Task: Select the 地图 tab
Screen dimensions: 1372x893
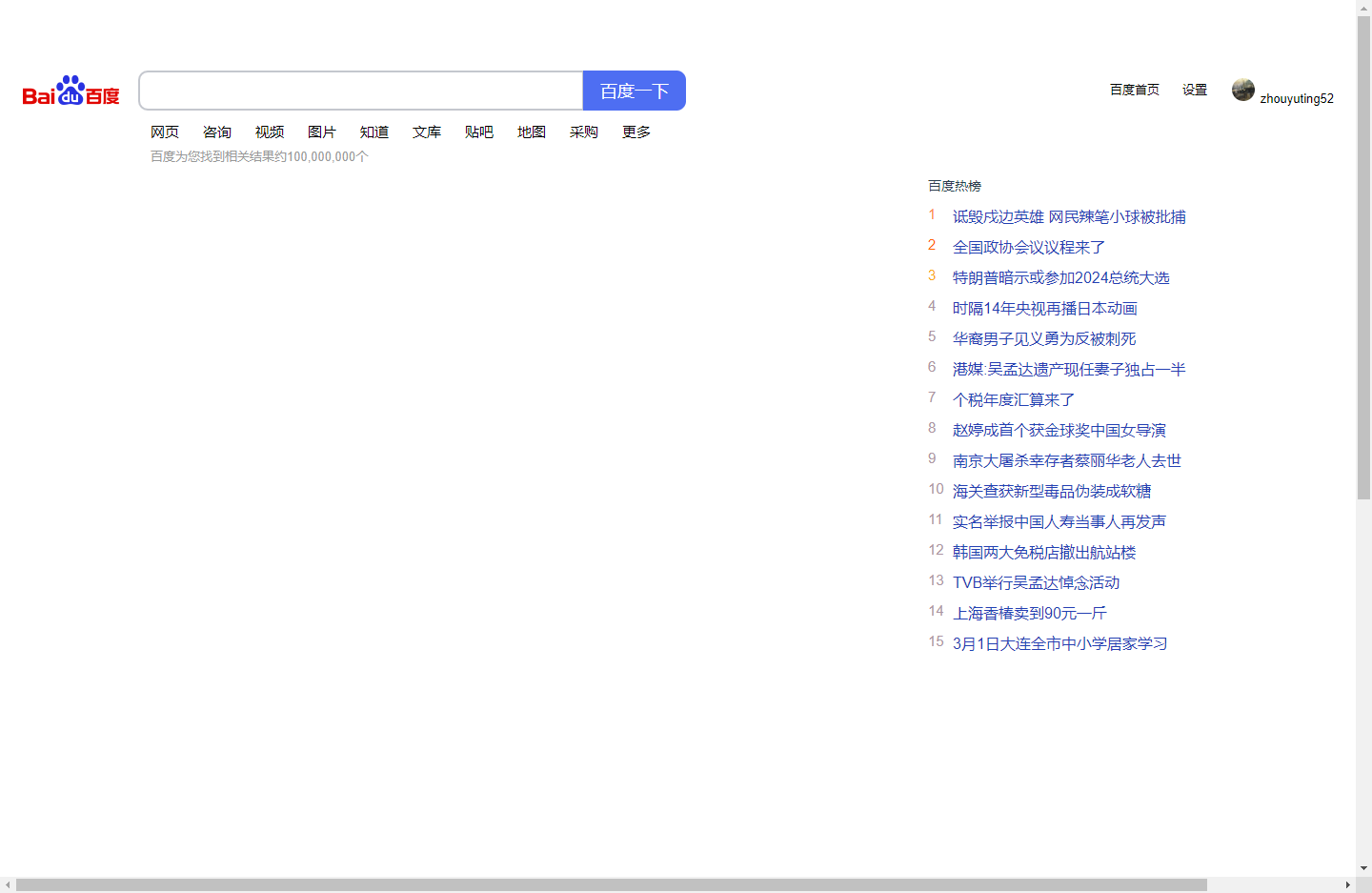Action: [x=532, y=132]
